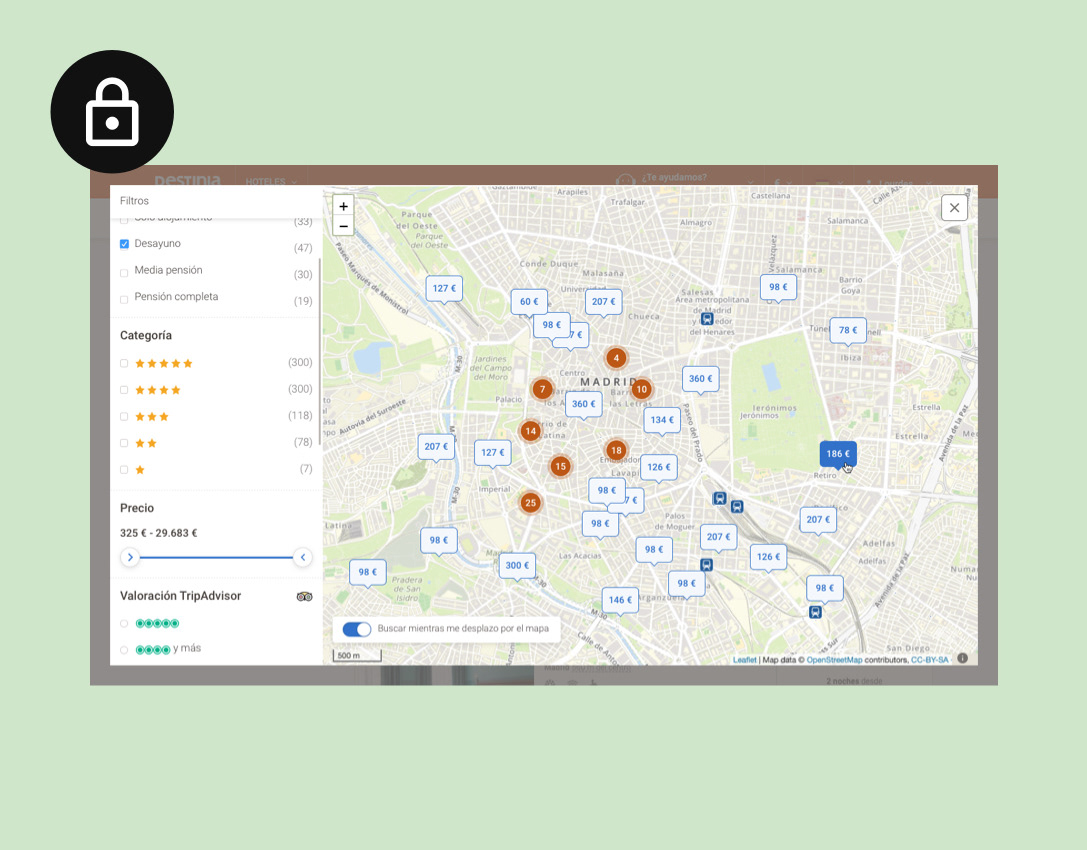1087x850 pixels.
Task: Select the 126 € marker near Lavapiés
Action: point(659,467)
